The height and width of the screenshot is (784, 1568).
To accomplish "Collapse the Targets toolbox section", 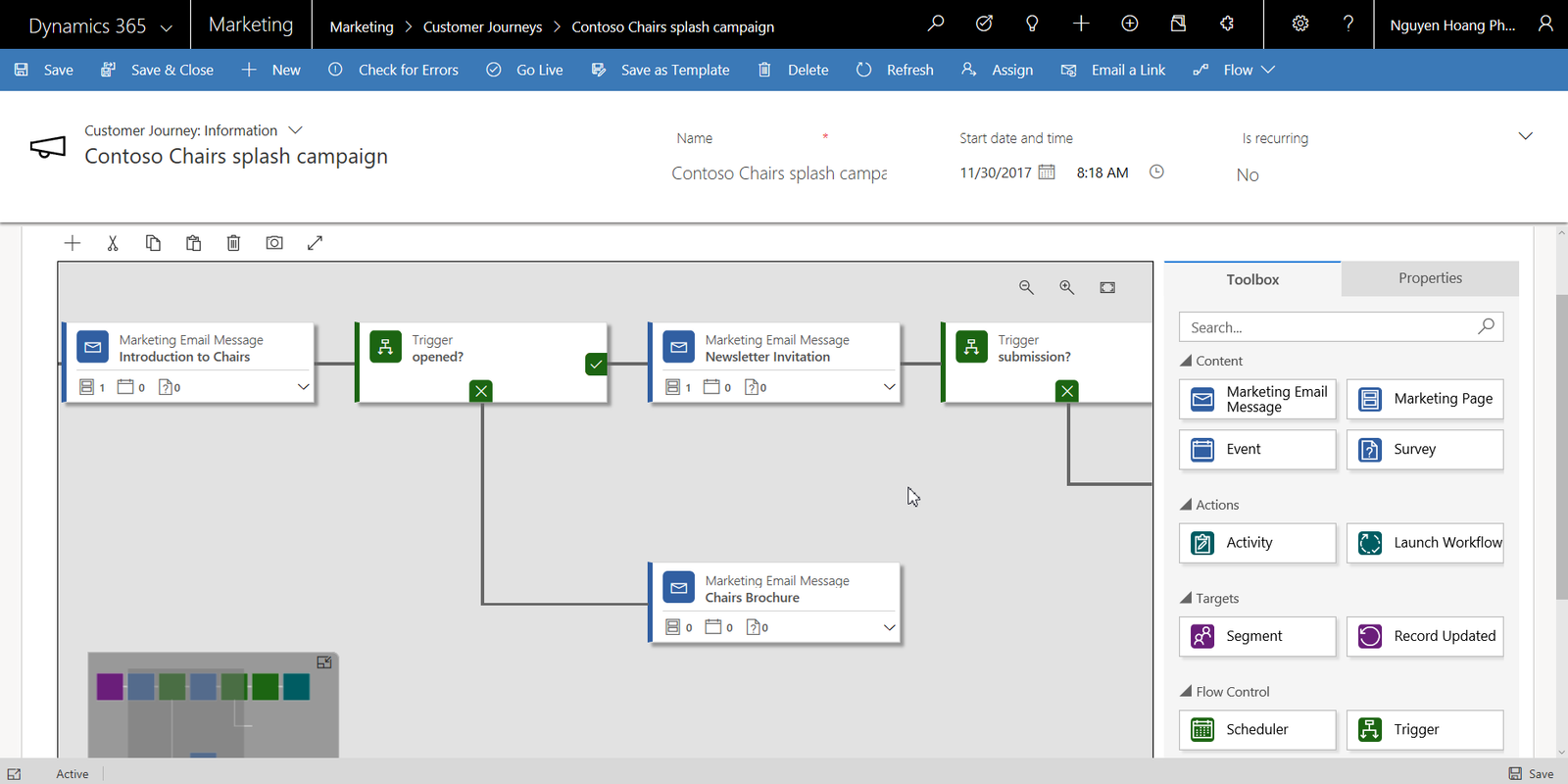I will click(1186, 598).
